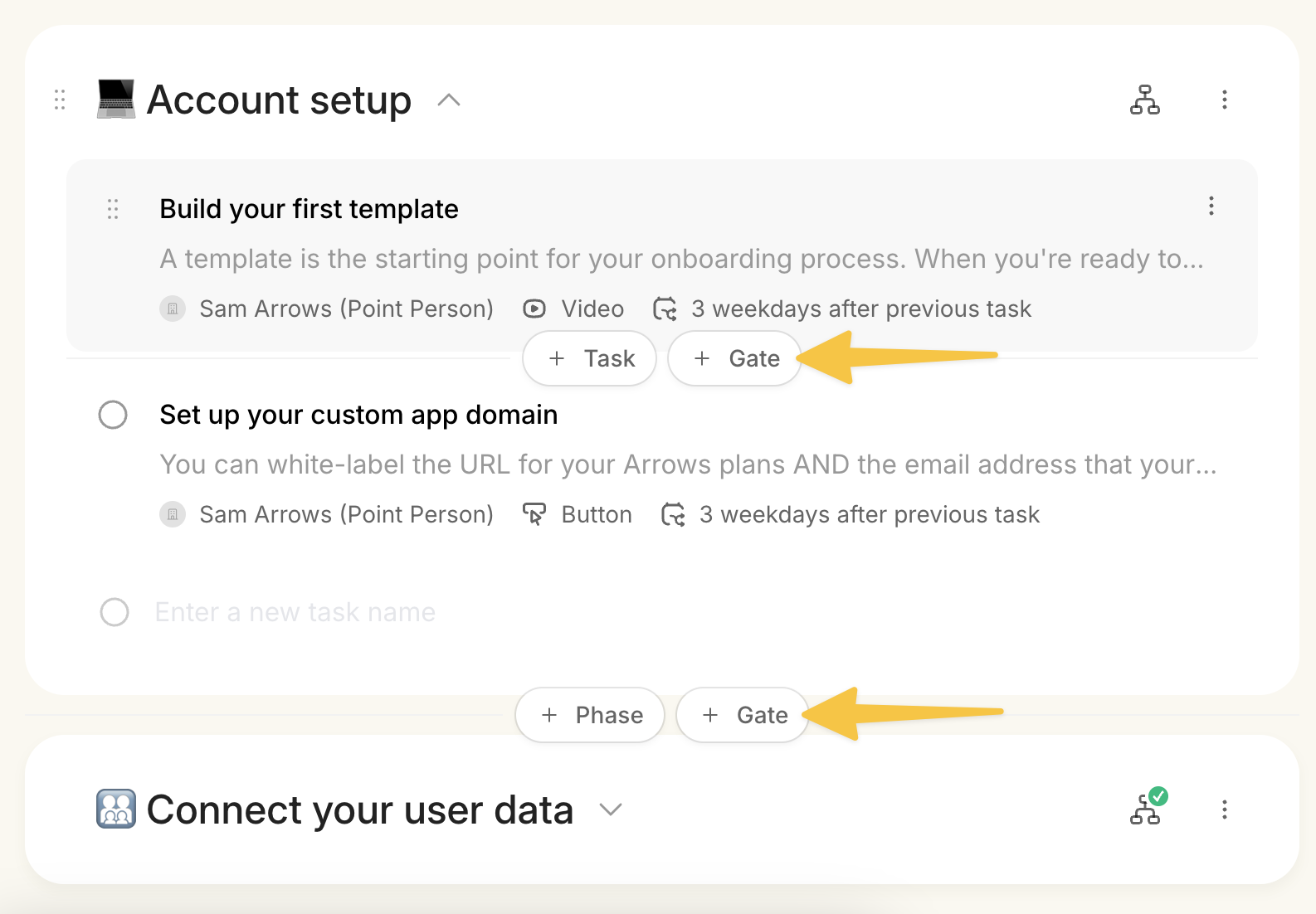Click the Build your first template drag handle
The width and height of the screenshot is (1316, 914).
pos(113,209)
